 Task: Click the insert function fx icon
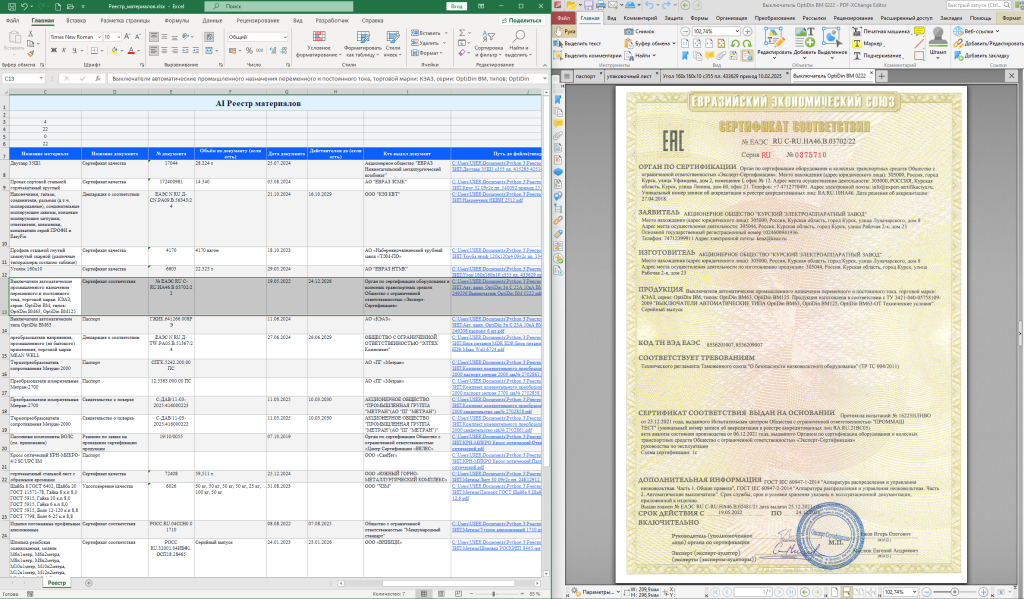(98, 78)
